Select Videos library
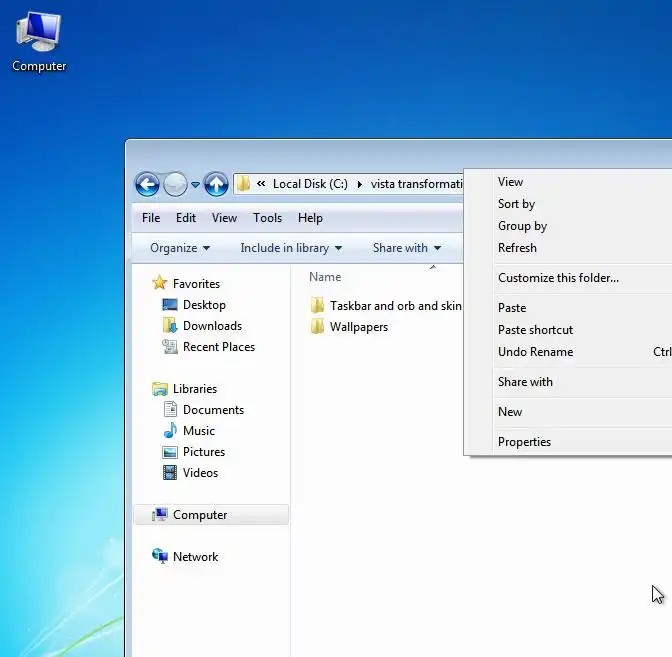This screenshot has width=672, height=657. coord(200,473)
